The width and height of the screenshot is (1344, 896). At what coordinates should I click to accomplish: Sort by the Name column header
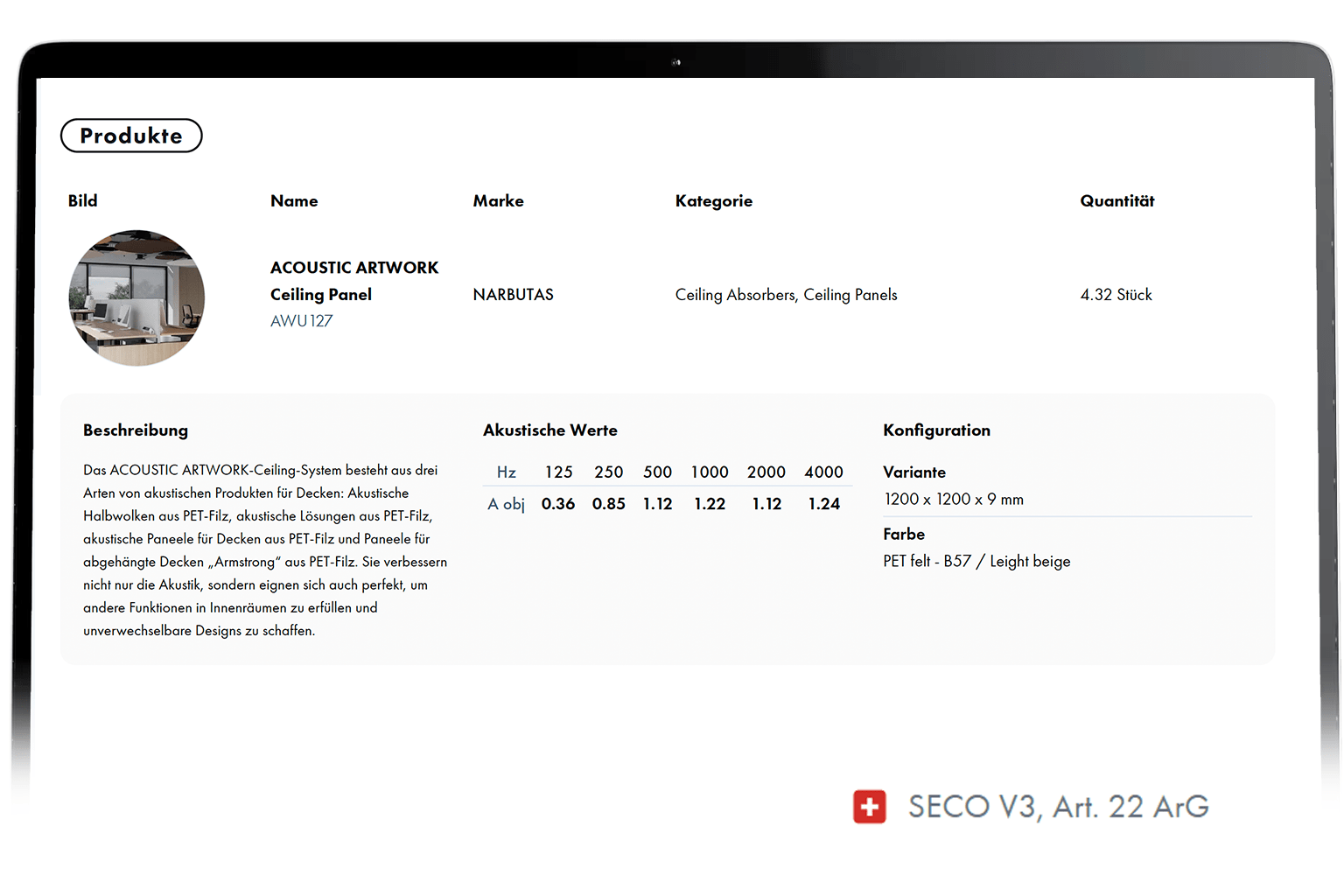click(294, 201)
